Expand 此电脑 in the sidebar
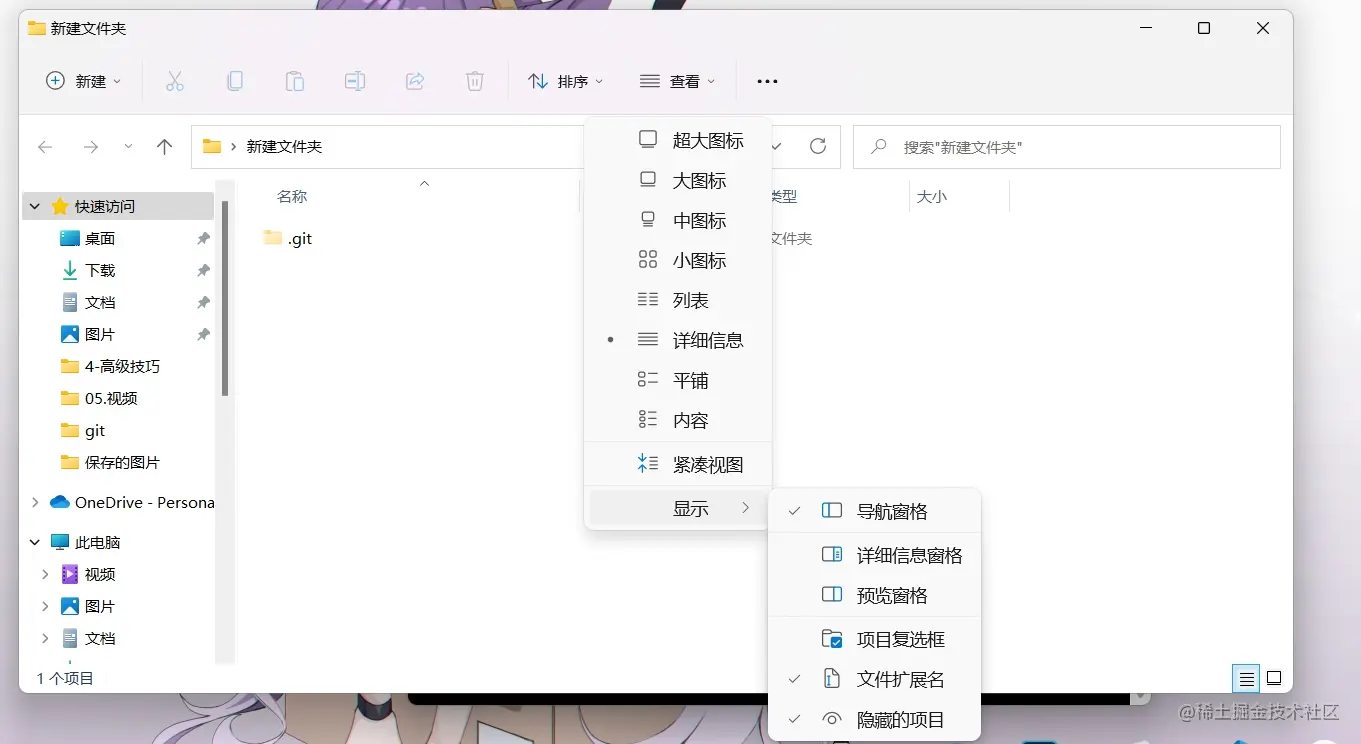Screen dimensions: 1361x744 34,541
